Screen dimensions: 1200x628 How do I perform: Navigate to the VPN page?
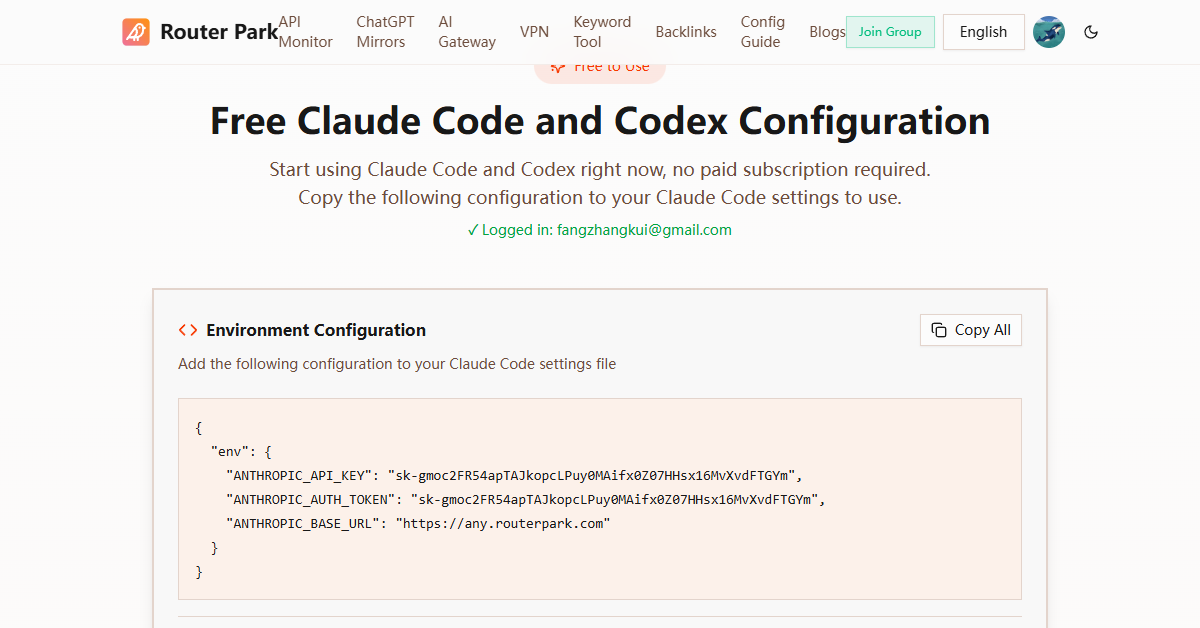534,32
